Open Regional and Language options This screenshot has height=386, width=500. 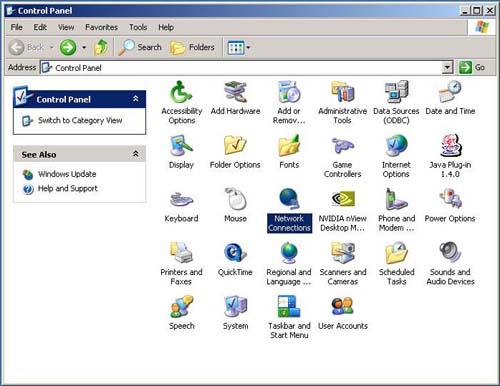click(x=289, y=264)
